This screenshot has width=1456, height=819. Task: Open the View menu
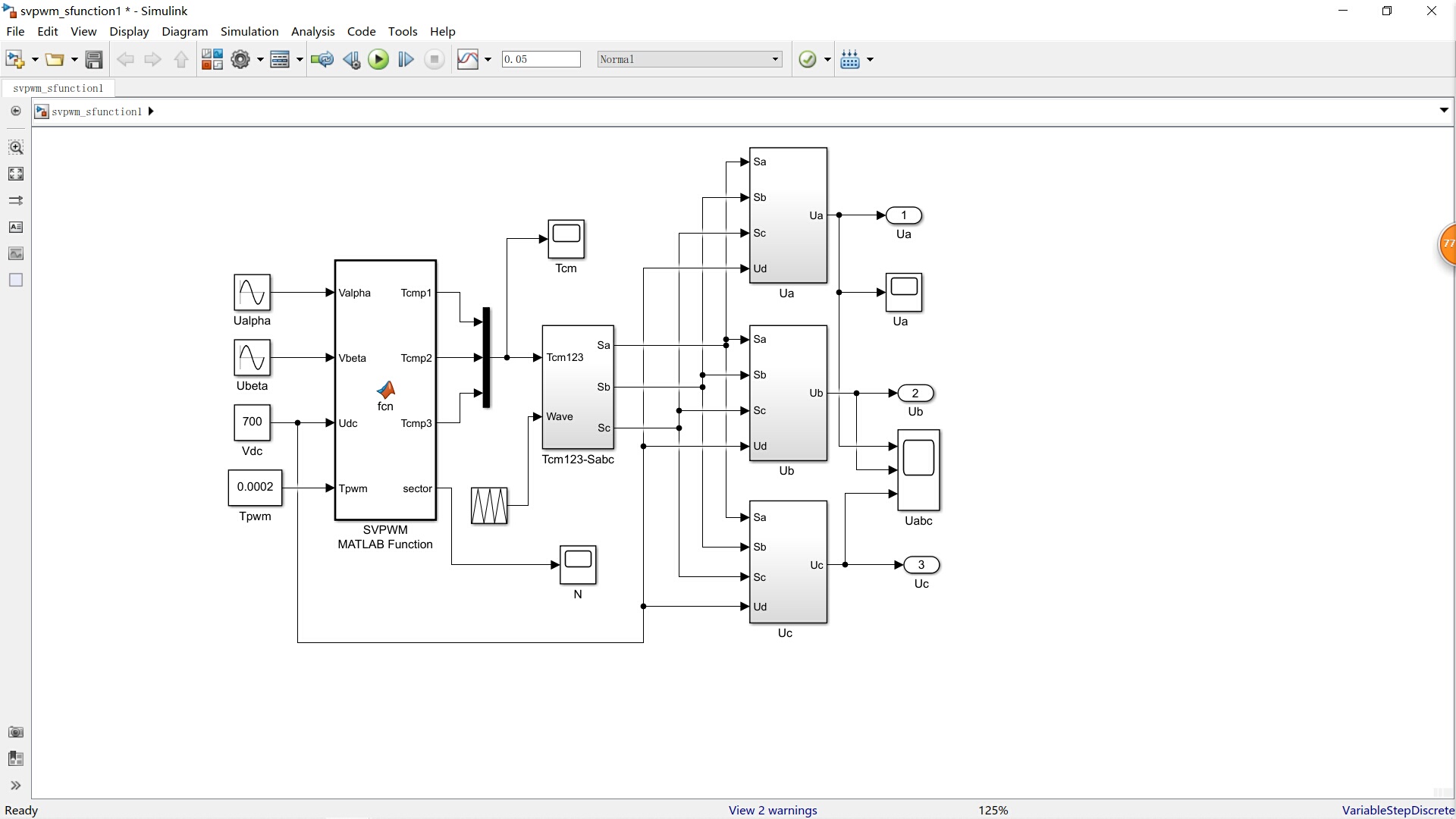point(83,31)
